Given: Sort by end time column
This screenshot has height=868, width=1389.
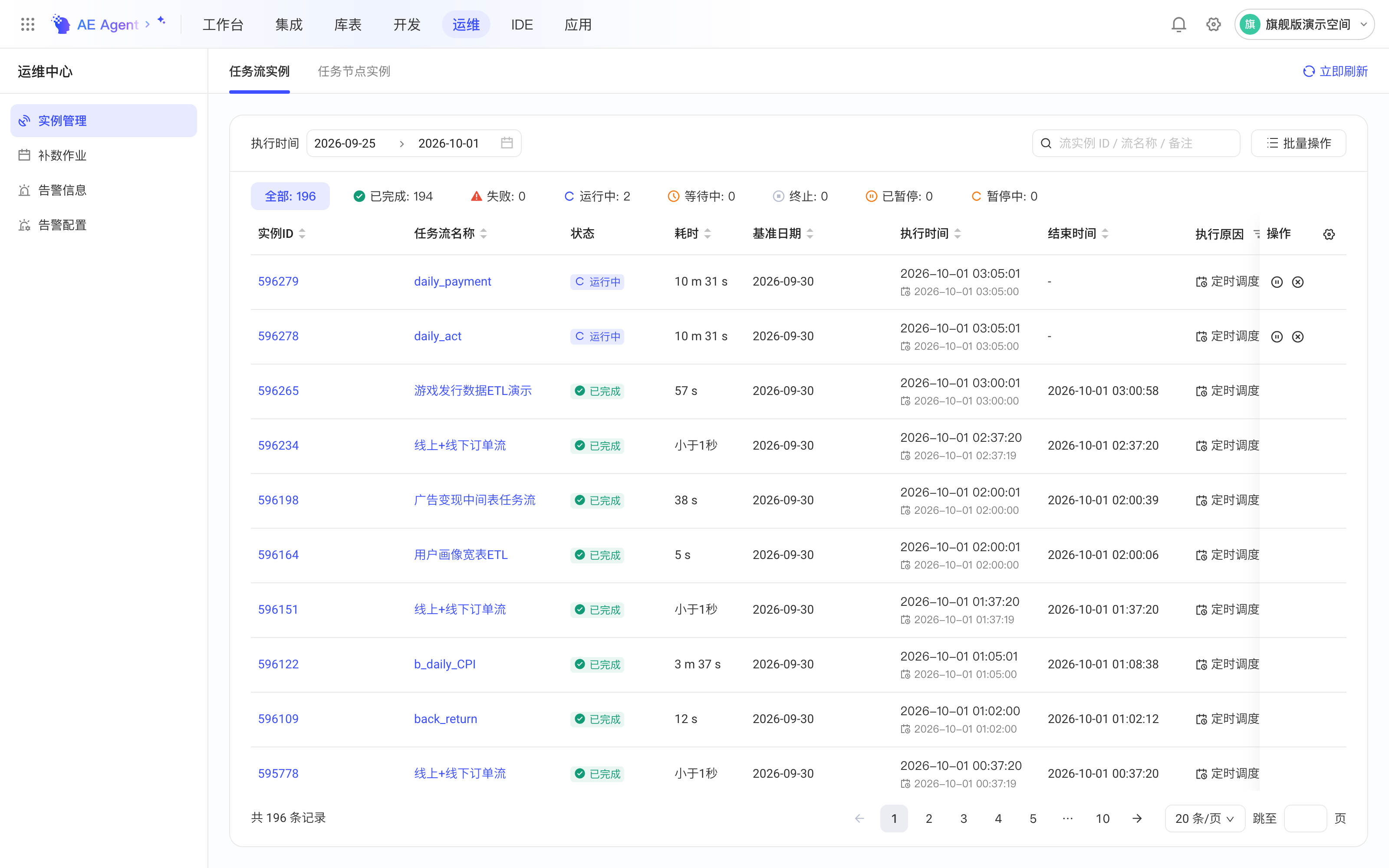Looking at the screenshot, I should (1105, 233).
